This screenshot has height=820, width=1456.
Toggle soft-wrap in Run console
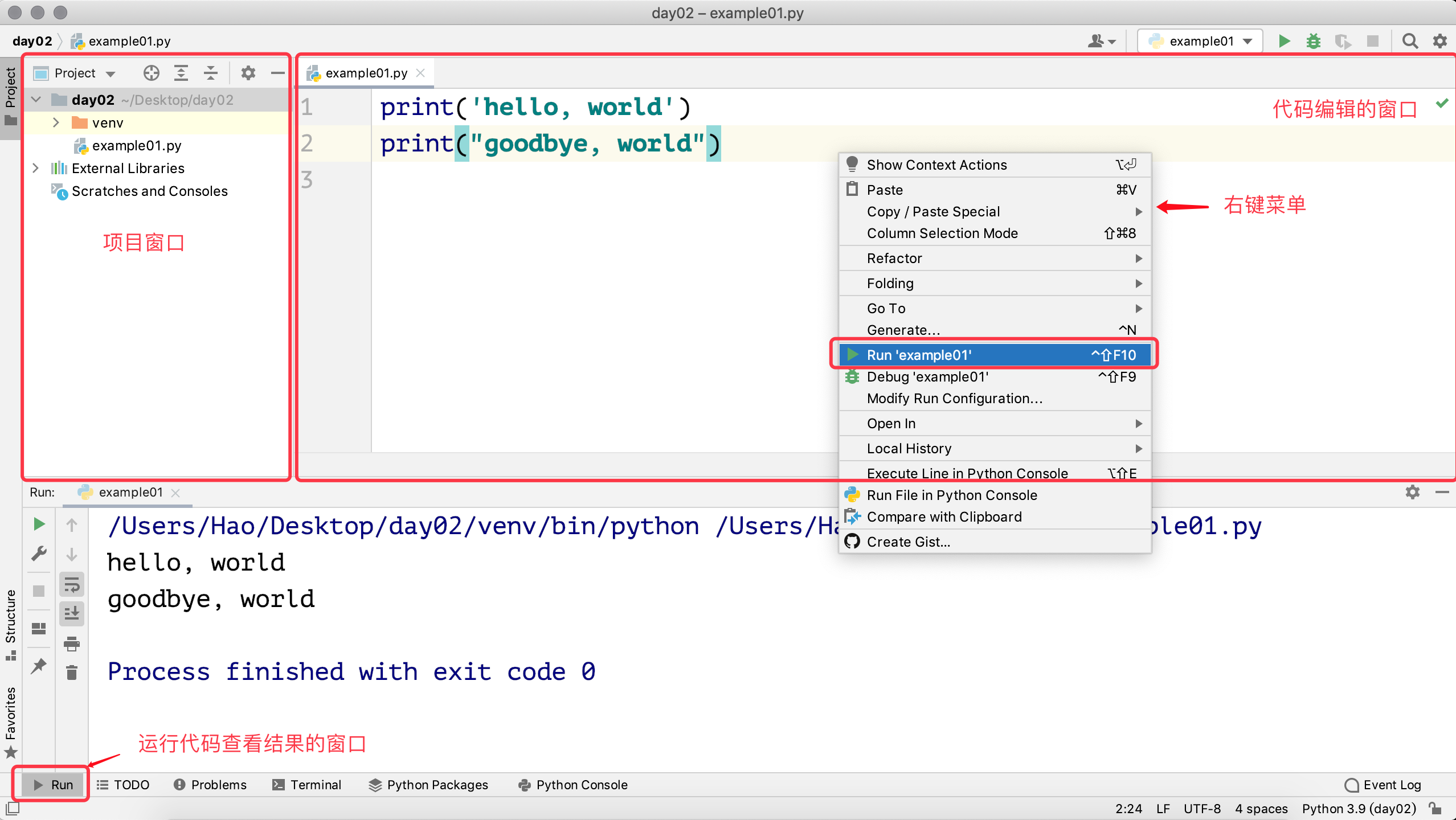click(x=72, y=584)
